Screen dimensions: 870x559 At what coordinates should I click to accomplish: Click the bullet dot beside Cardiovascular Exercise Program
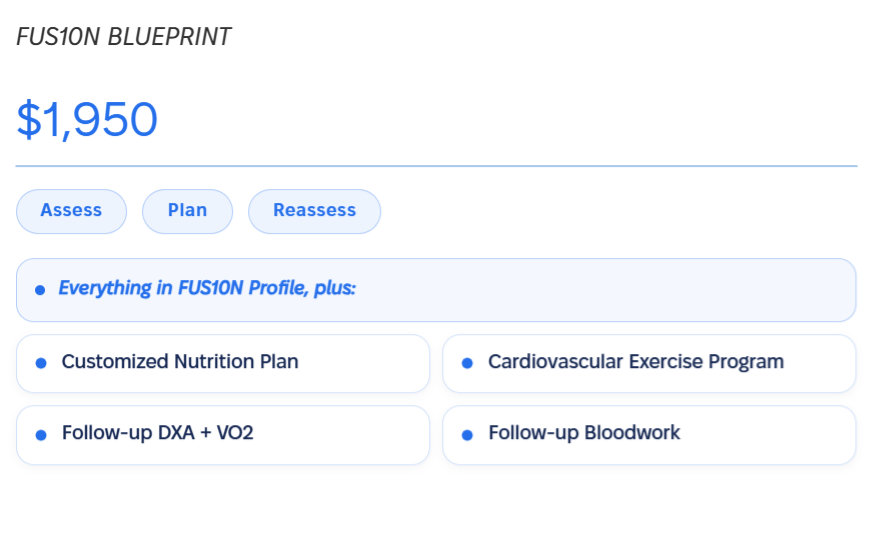click(467, 363)
